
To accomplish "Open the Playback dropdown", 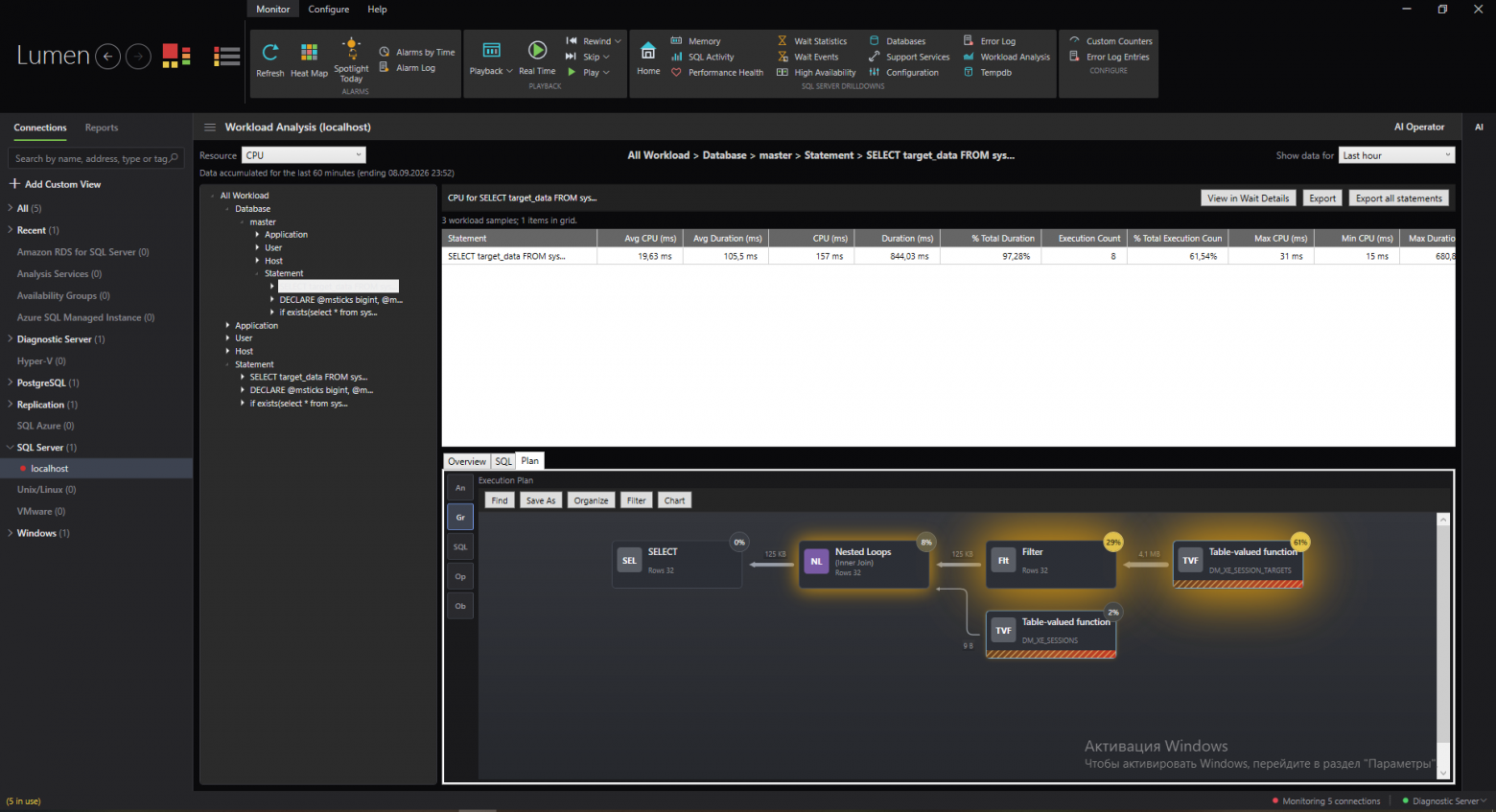I will (491, 58).
